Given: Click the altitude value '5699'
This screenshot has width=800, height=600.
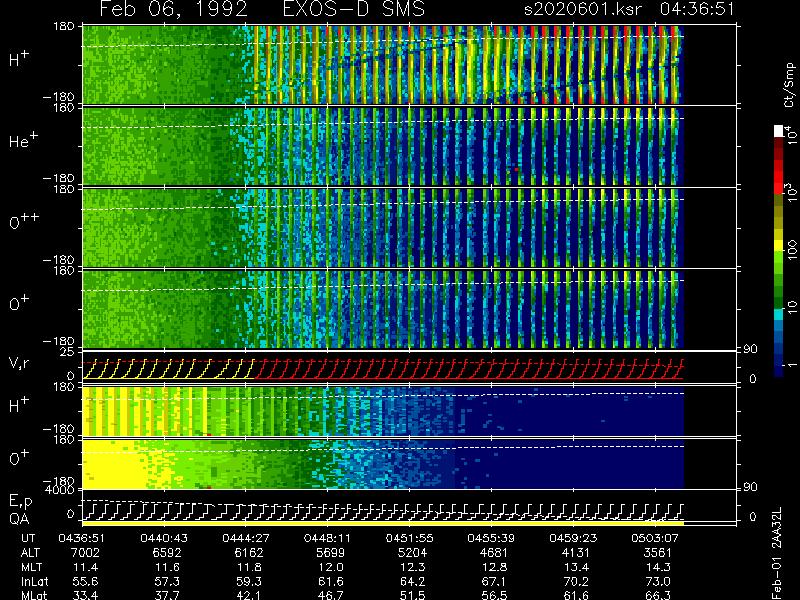Looking at the screenshot, I should [331, 553].
